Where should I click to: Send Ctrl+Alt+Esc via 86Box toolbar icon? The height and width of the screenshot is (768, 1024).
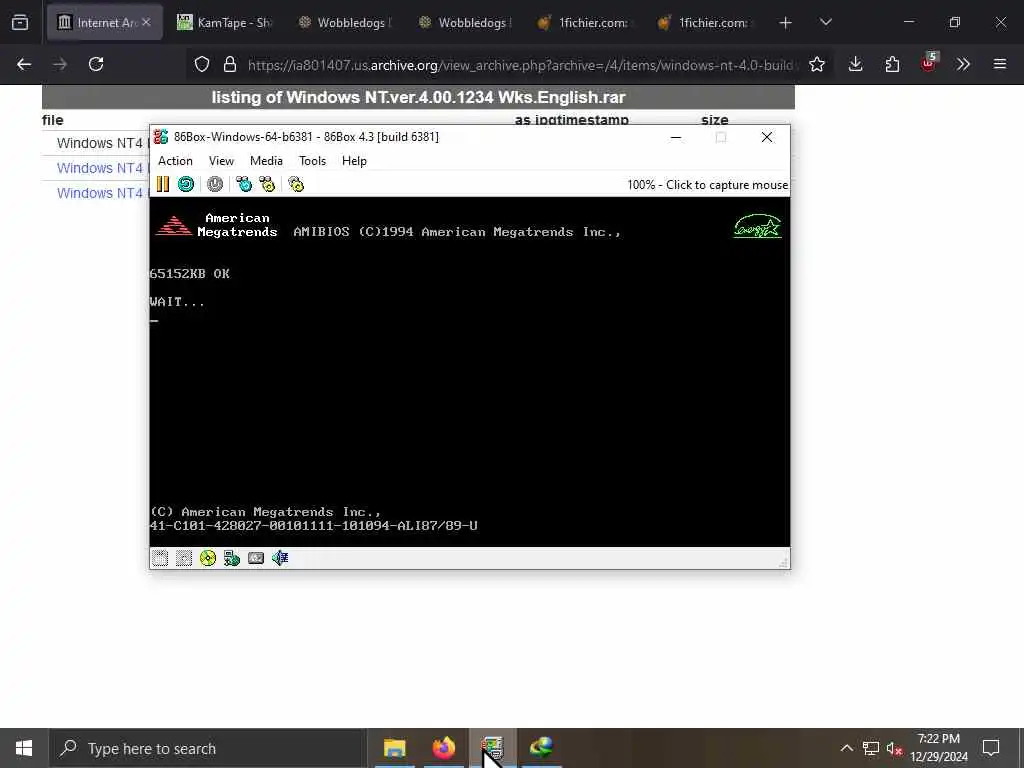click(267, 185)
